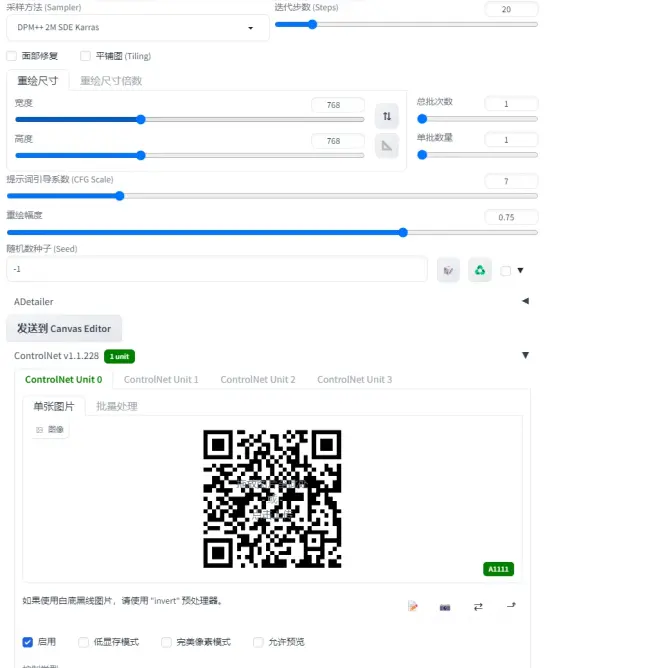Enable 面部修复 face restoration checkbox
660x668 pixels.
pyautogui.click(x=12, y=56)
